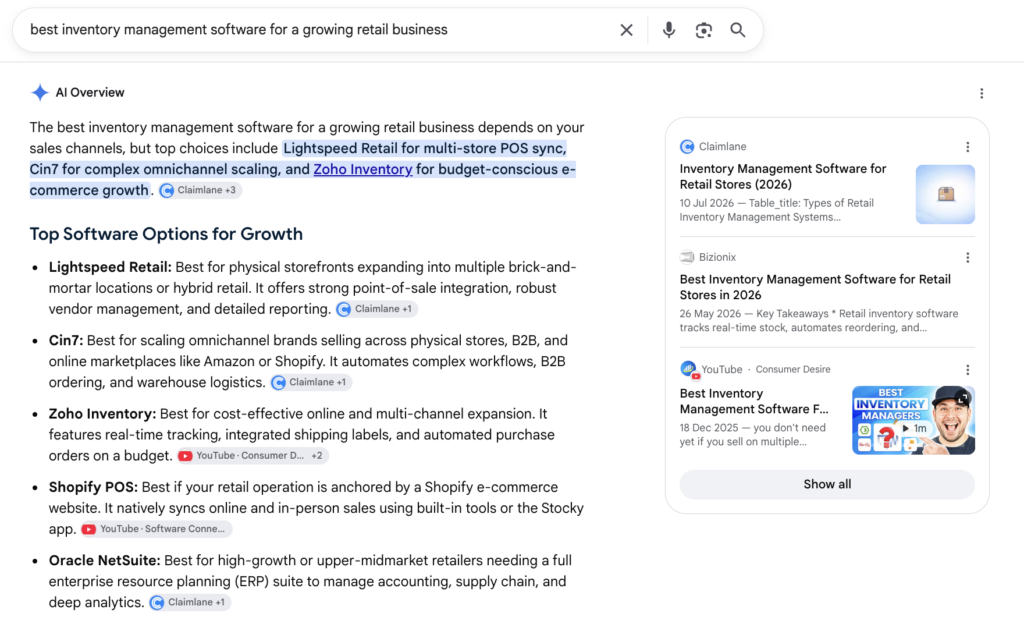Image resolution: width=1024 pixels, height=631 pixels.
Task: Play the Best Inventory Managers video thumbnail
Action: pyautogui.click(x=913, y=420)
